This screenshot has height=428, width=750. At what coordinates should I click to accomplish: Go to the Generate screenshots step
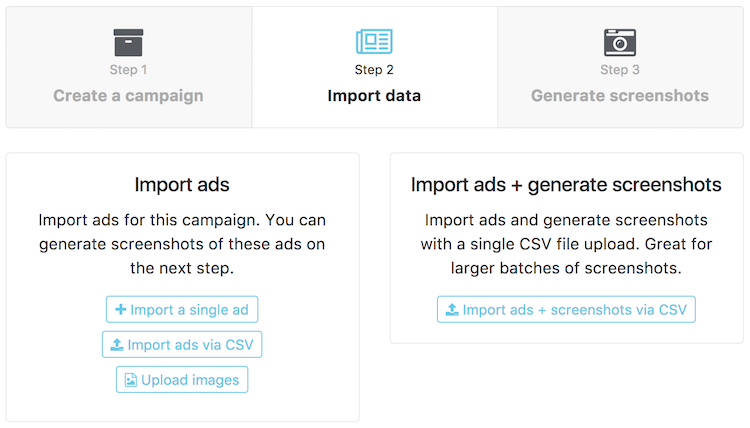coord(620,96)
